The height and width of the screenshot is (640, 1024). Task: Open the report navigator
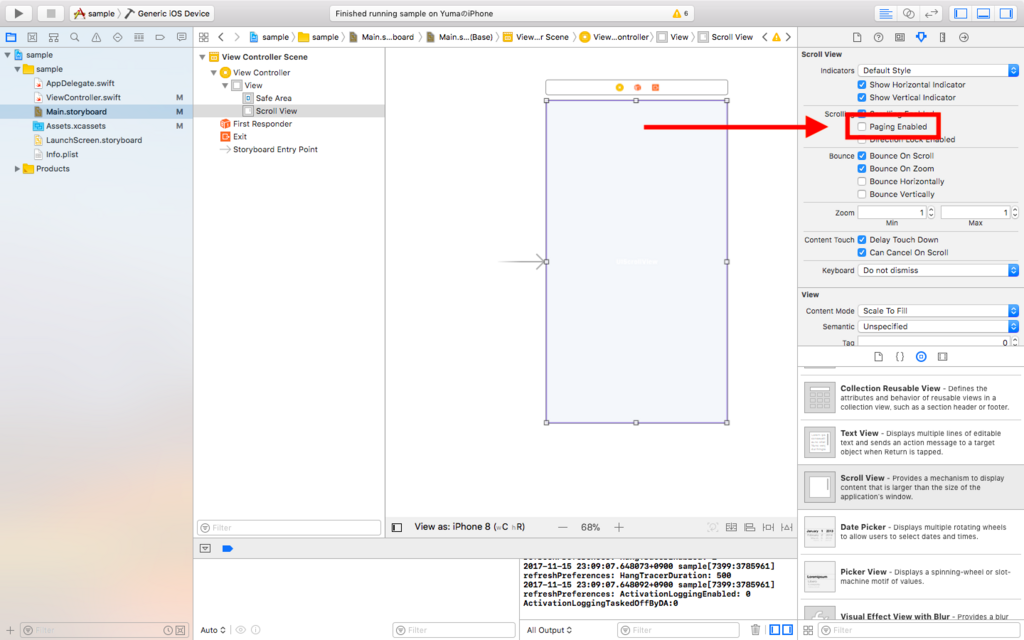[182, 37]
